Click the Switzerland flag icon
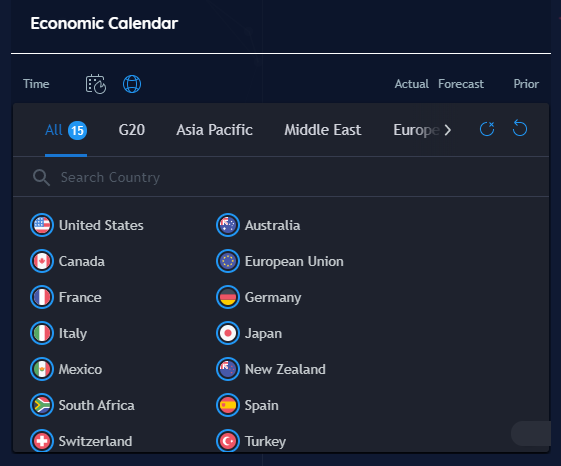 pos(42,441)
